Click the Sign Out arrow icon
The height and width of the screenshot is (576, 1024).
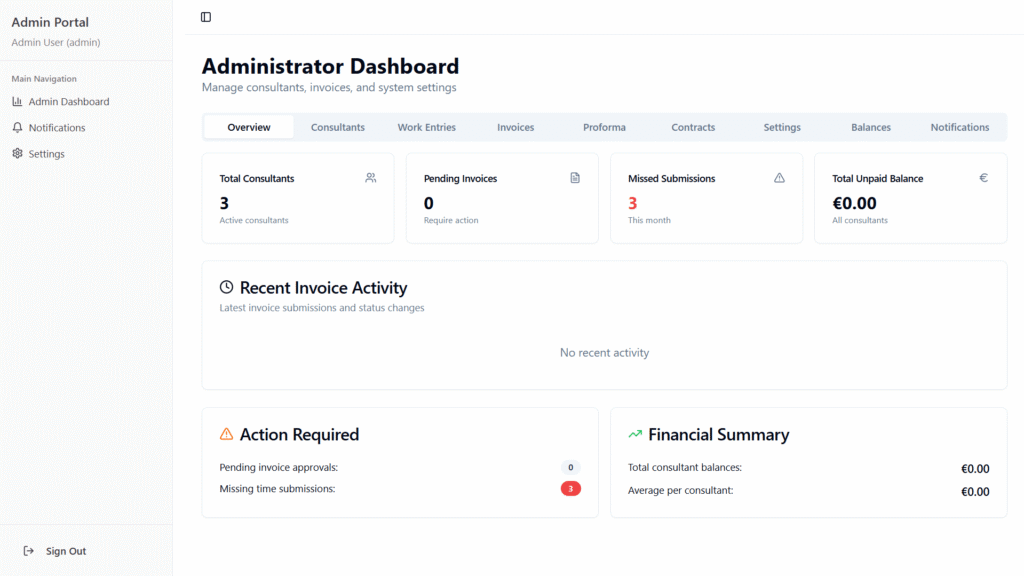tap(28, 551)
